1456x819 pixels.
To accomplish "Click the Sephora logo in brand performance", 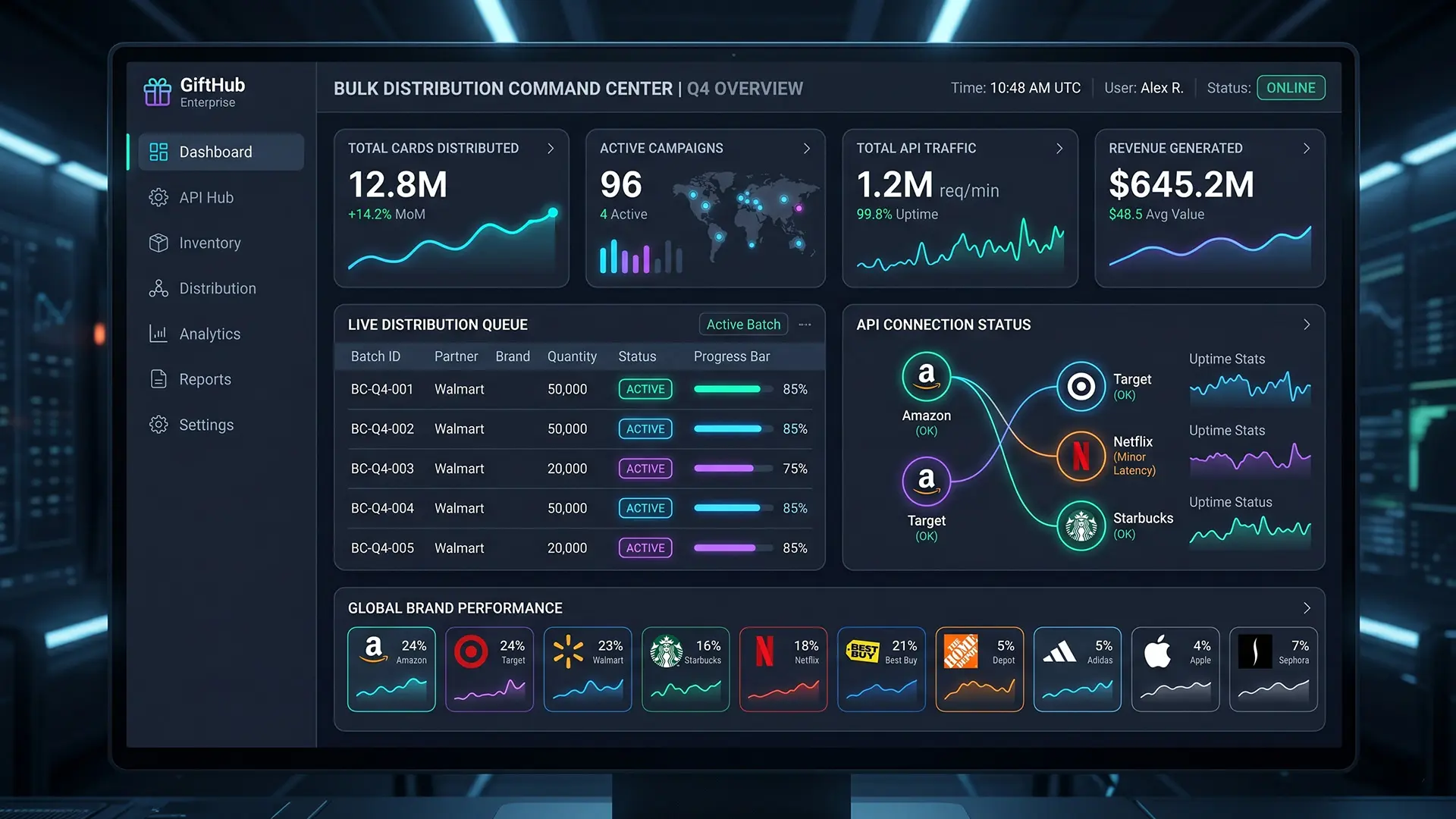I will click(x=1255, y=651).
